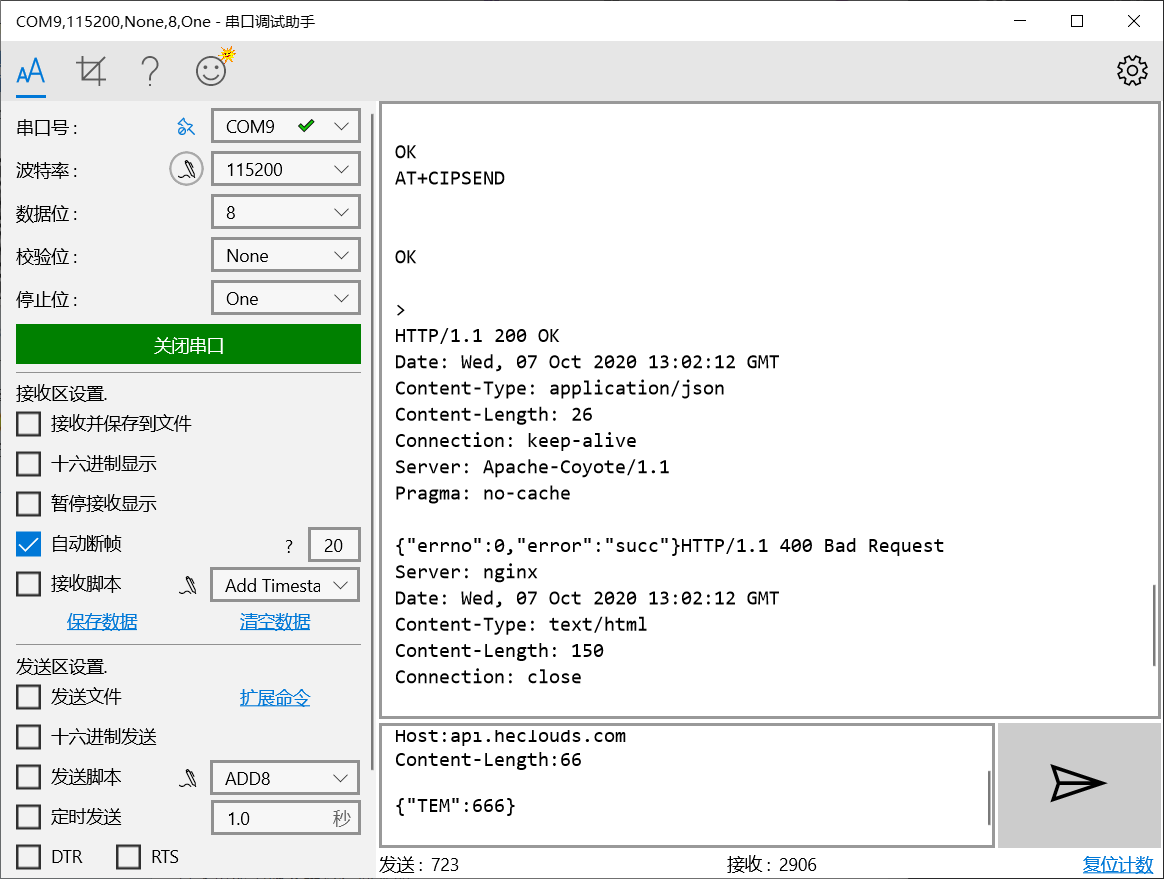Click the pen icon next to 接收脚本

point(188,585)
